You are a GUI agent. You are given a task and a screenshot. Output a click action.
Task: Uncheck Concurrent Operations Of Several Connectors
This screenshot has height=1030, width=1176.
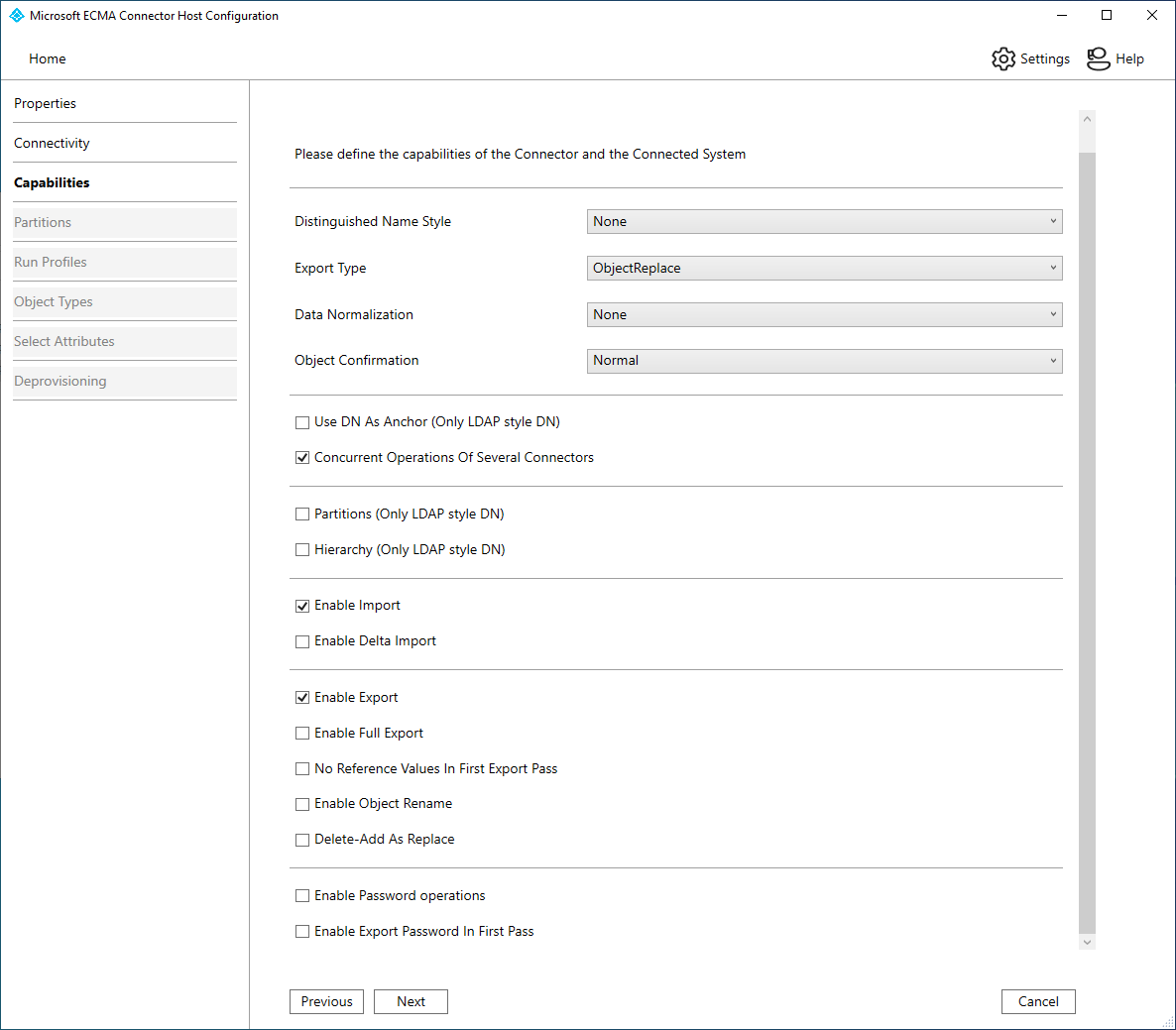tap(302, 458)
